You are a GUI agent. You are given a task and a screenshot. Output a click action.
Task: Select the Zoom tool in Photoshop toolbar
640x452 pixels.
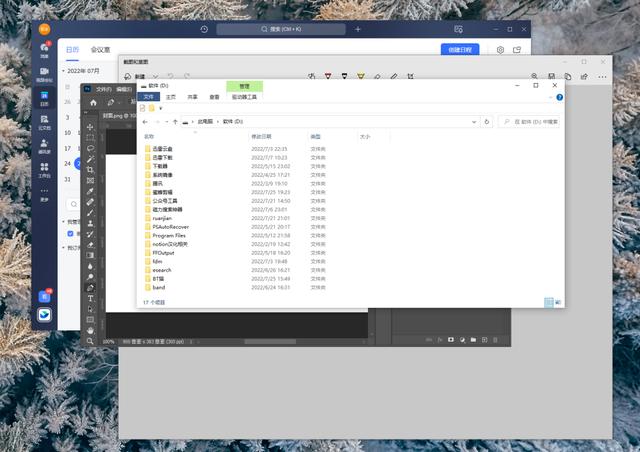(x=90, y=341)
